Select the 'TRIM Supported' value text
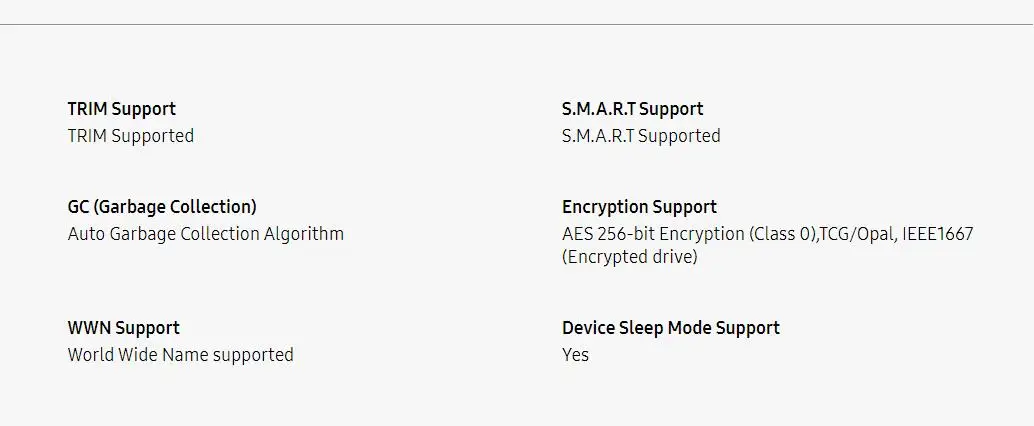1034x426 pixels. click(130, 135)
